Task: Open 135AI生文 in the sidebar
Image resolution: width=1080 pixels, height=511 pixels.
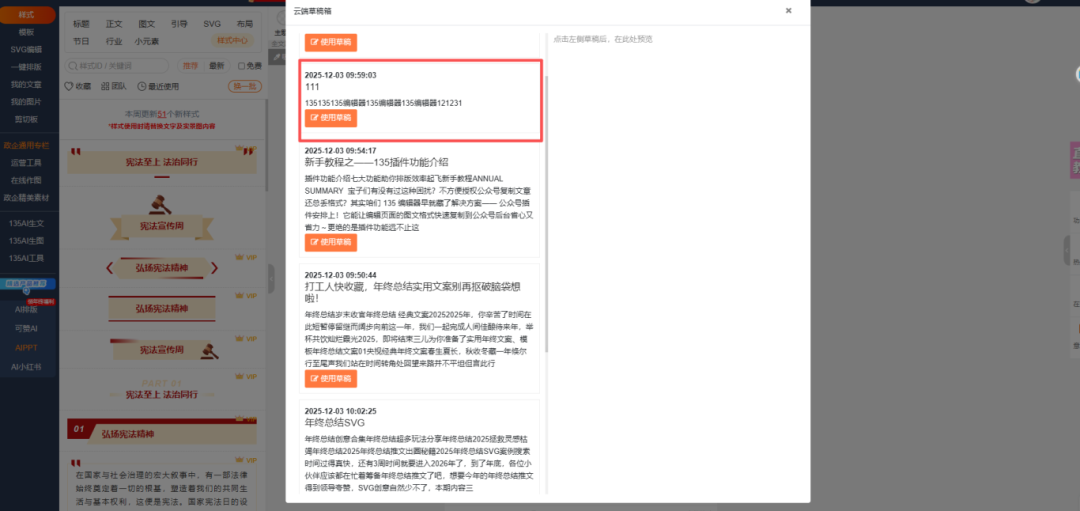Action: 28,223
